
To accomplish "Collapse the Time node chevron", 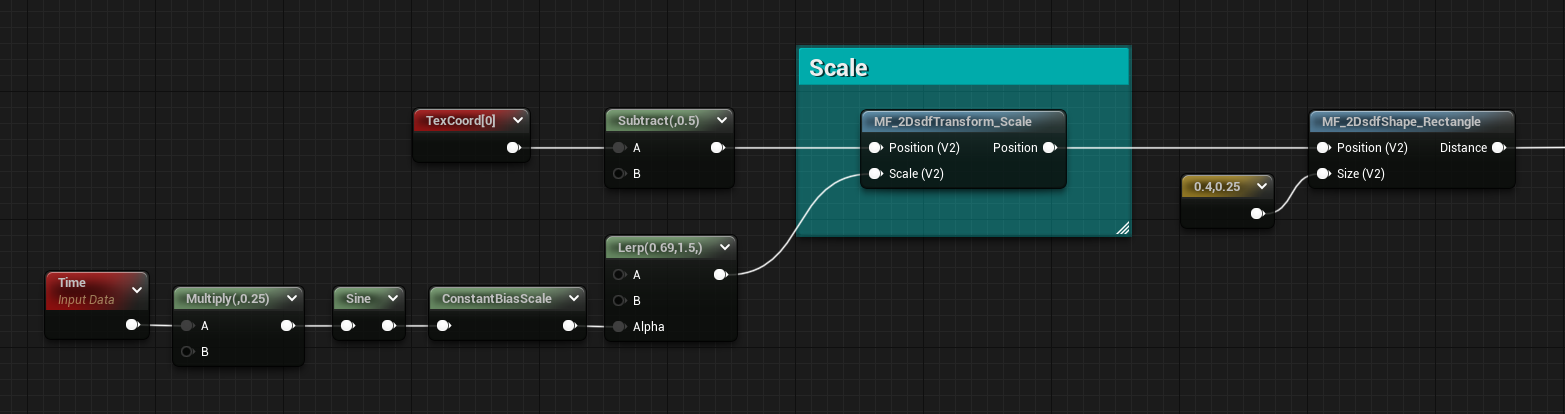I will 137,290.
